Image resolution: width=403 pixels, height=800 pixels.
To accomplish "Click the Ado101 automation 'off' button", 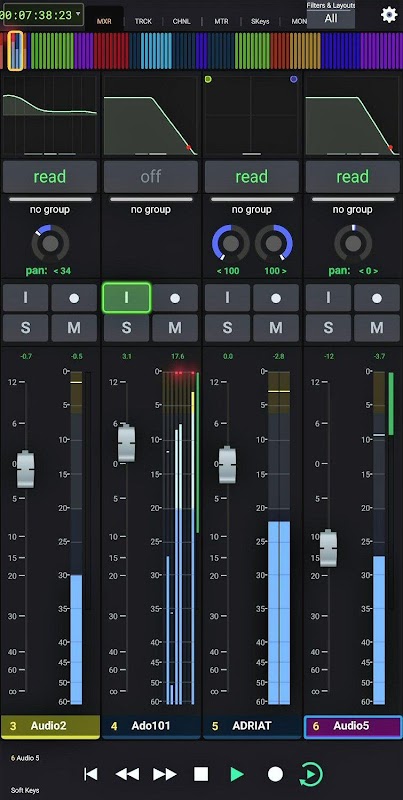I will (150, 177).
